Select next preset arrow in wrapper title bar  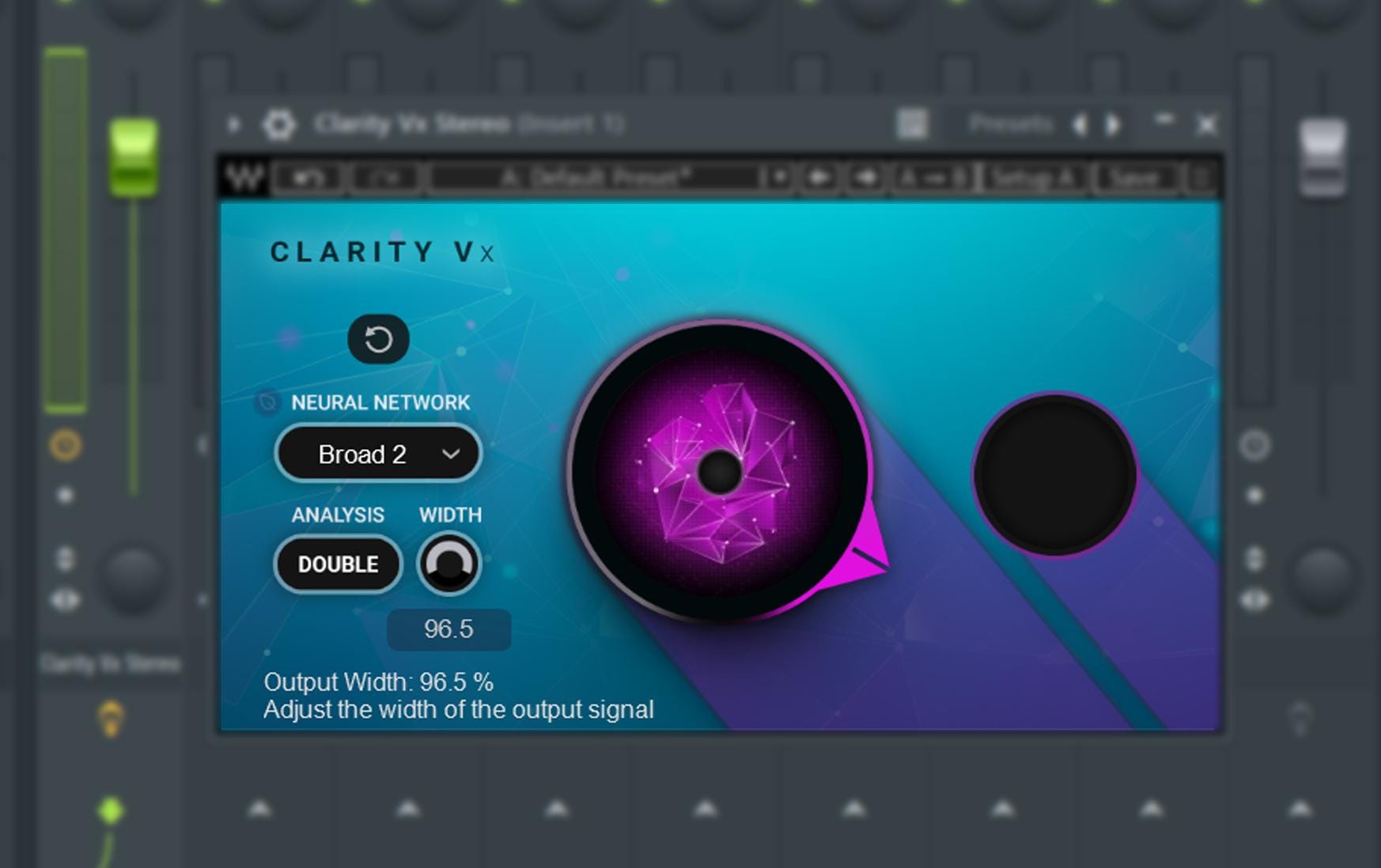pos(1113,124)
